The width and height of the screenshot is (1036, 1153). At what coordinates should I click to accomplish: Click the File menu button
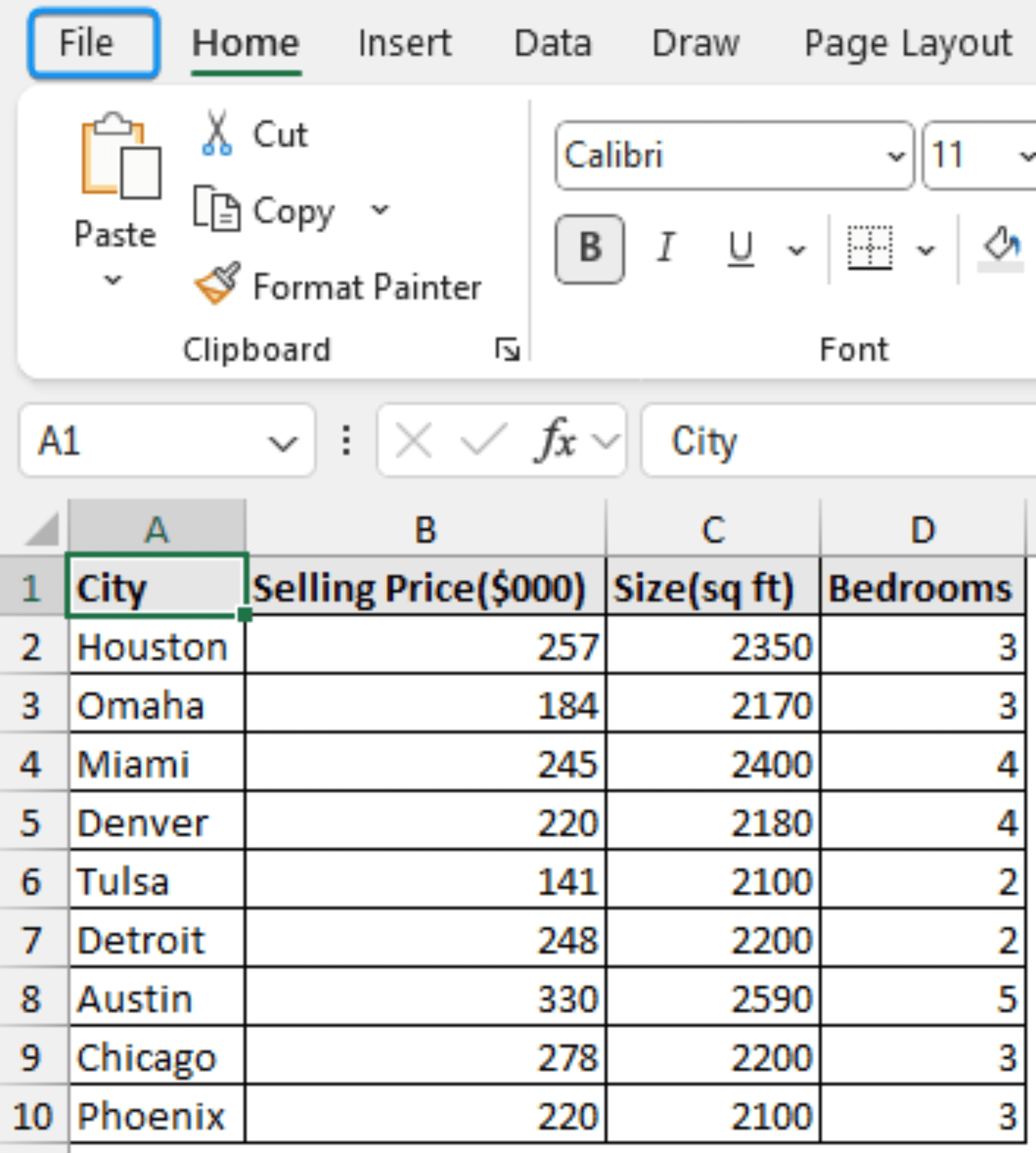(x=93, y=43)
